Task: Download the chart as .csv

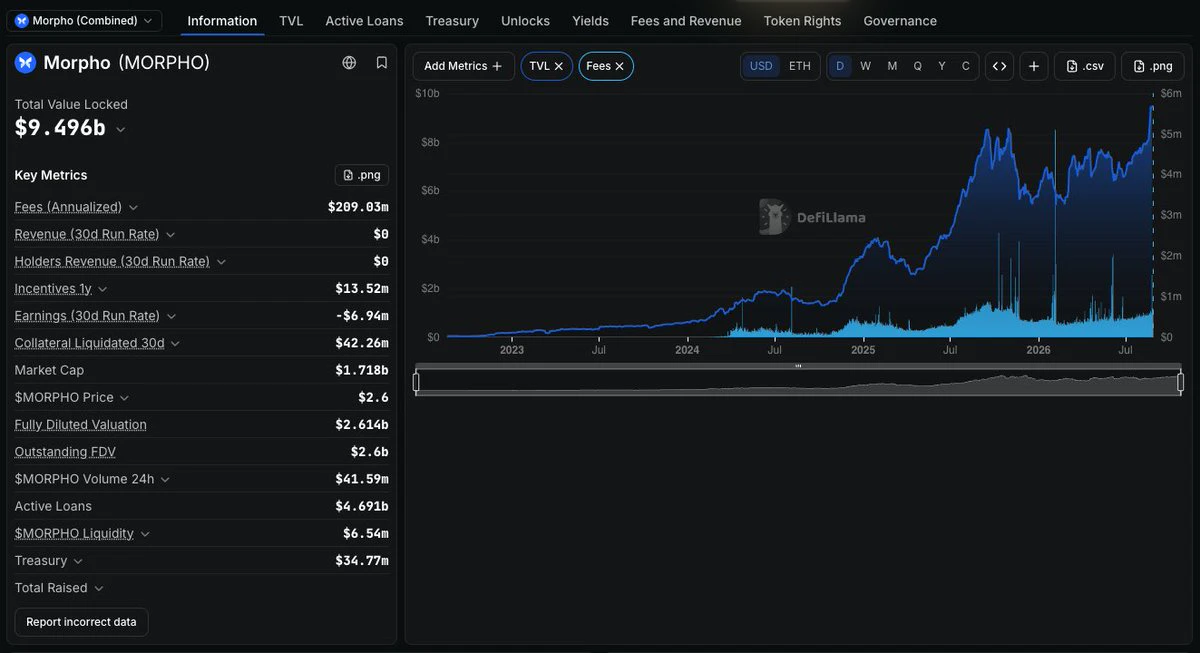Action: pyautogui.click(x=1085, y=66)
